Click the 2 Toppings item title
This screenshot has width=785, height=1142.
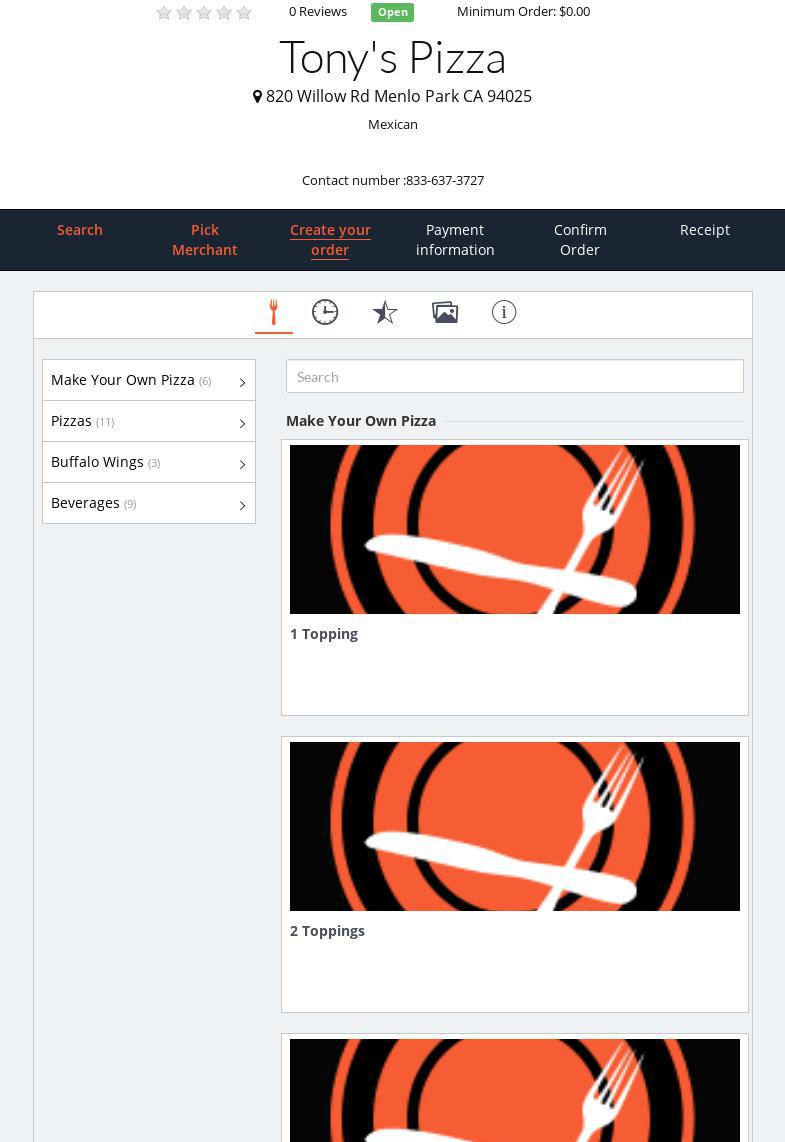pos(327,931)
